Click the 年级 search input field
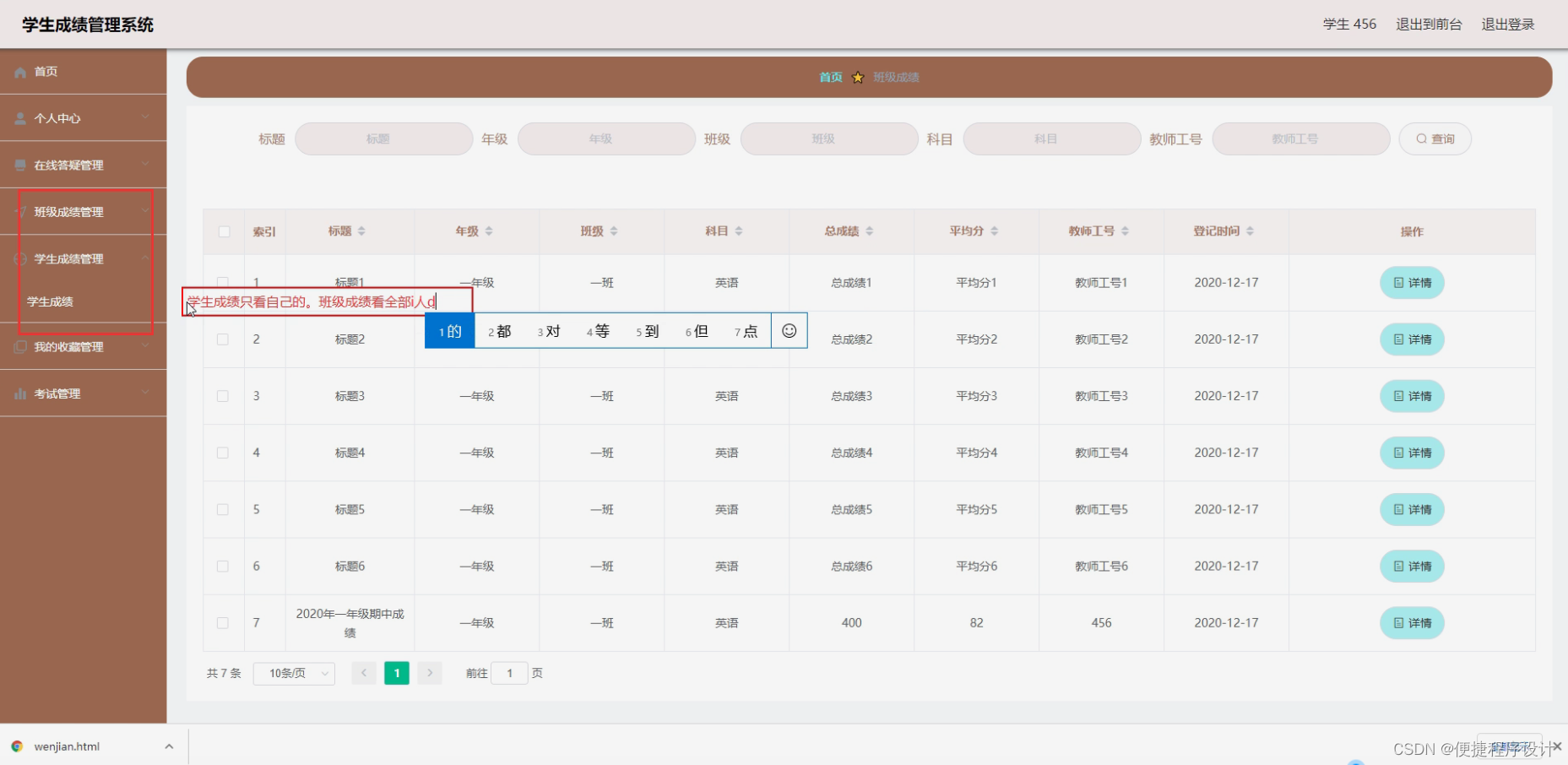This screenshot has width=1568, height=765. [x=606, y=139]
